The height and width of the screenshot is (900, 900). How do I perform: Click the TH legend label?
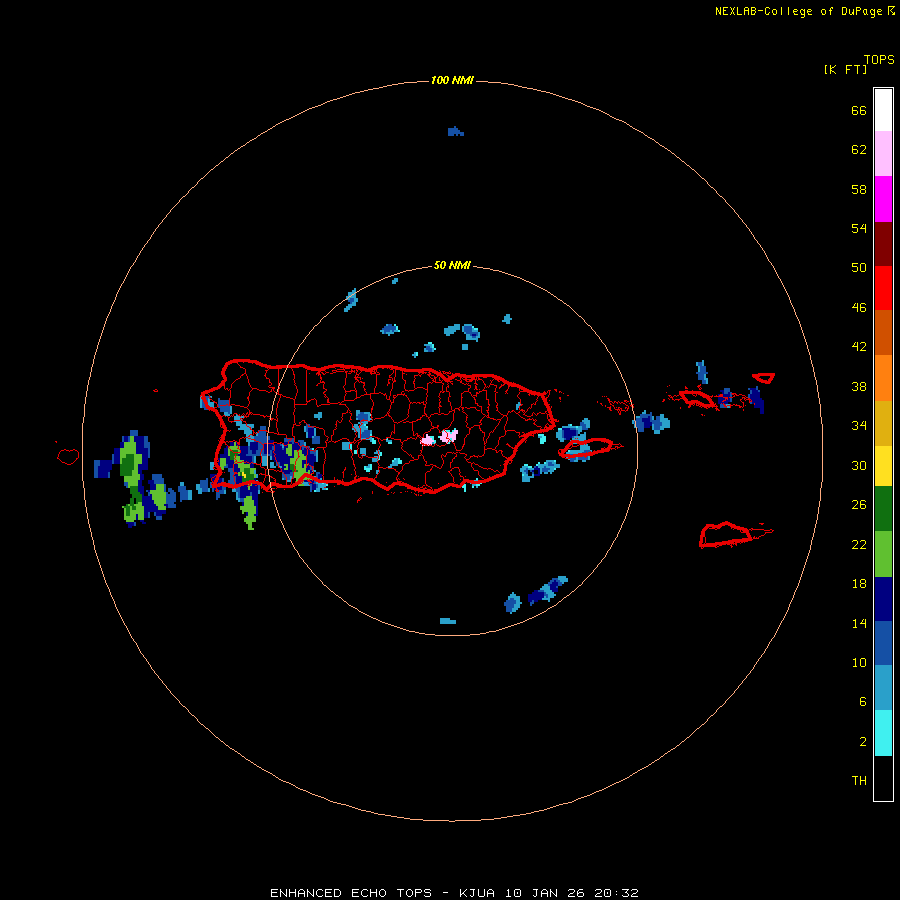click(x=859, y=780)
